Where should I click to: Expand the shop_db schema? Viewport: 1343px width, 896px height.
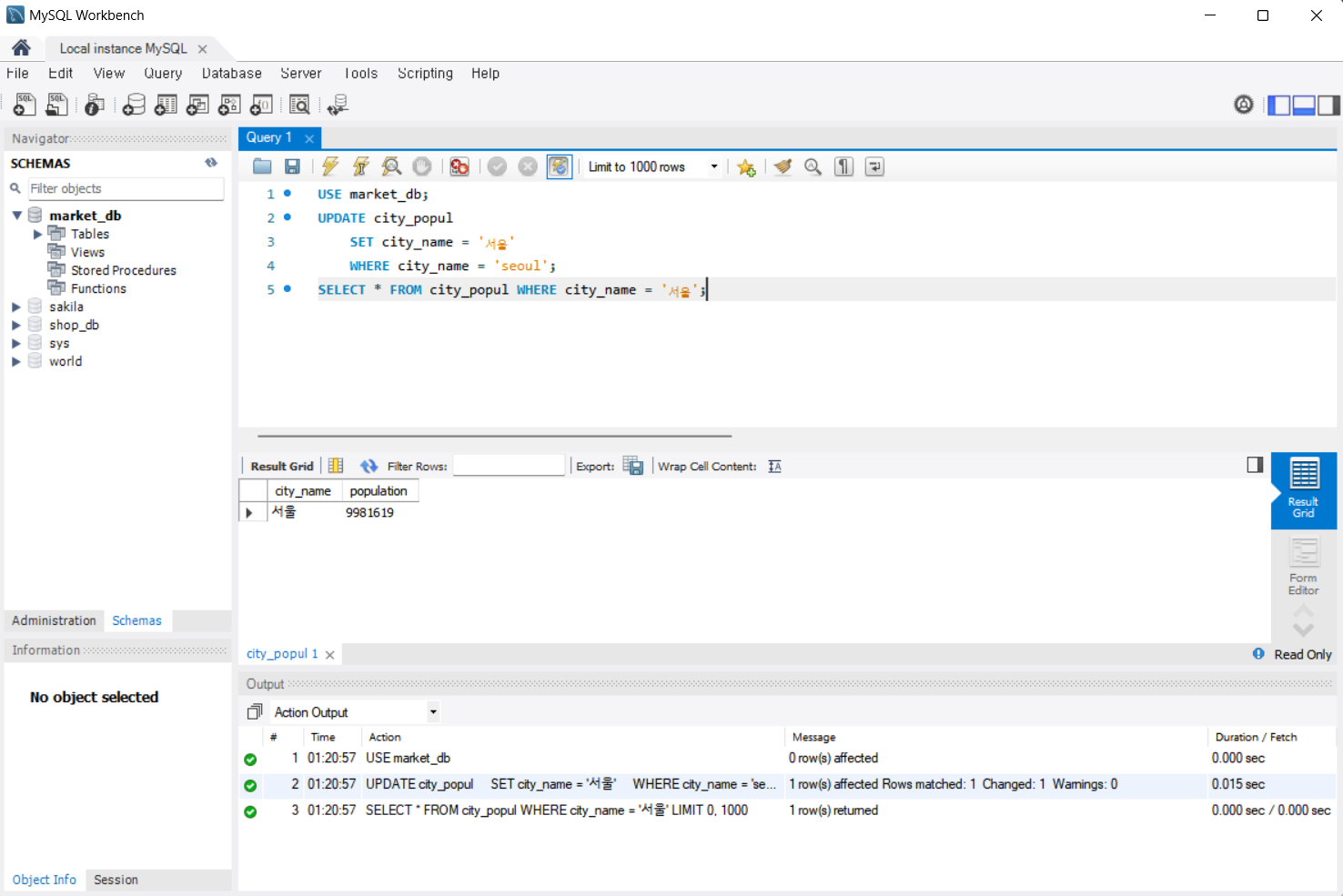pyautogui.click(x=16, y=325)
